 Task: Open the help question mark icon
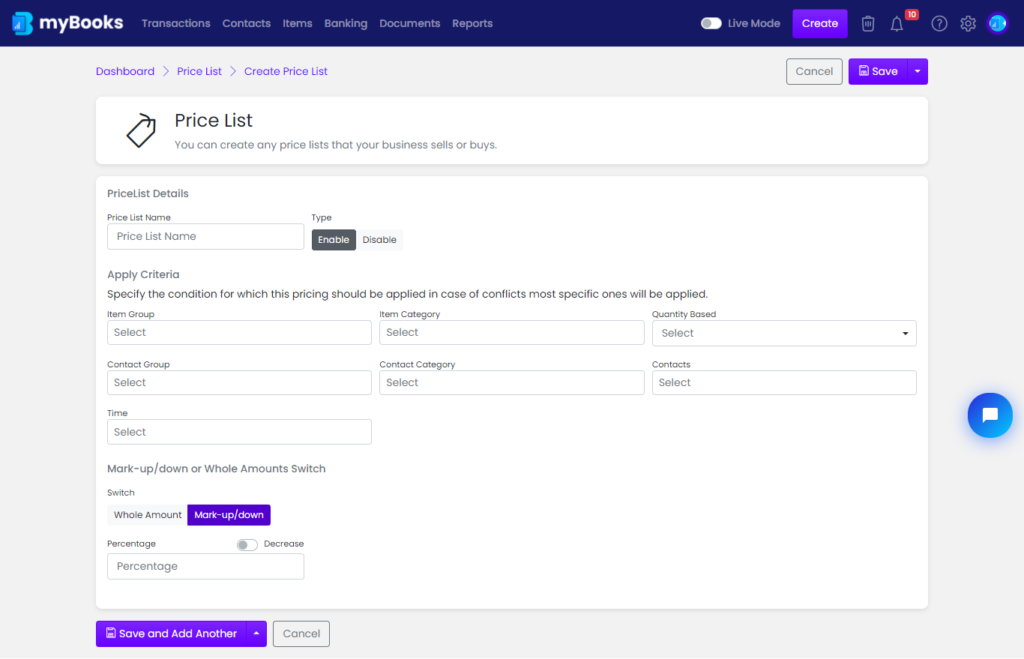[x=939, y=24]
